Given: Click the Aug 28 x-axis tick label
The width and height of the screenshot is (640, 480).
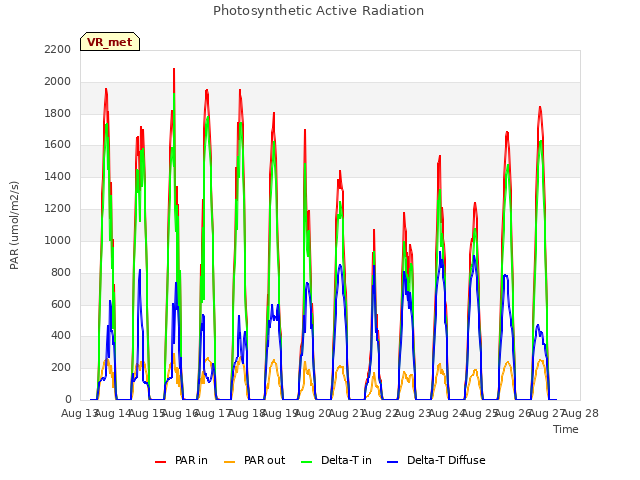Looking at the screenshot, I should click(x=580, y=413).
